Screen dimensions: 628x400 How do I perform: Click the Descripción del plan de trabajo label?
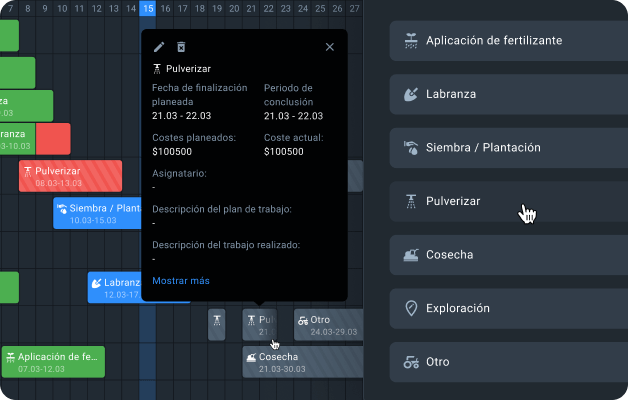222,209
